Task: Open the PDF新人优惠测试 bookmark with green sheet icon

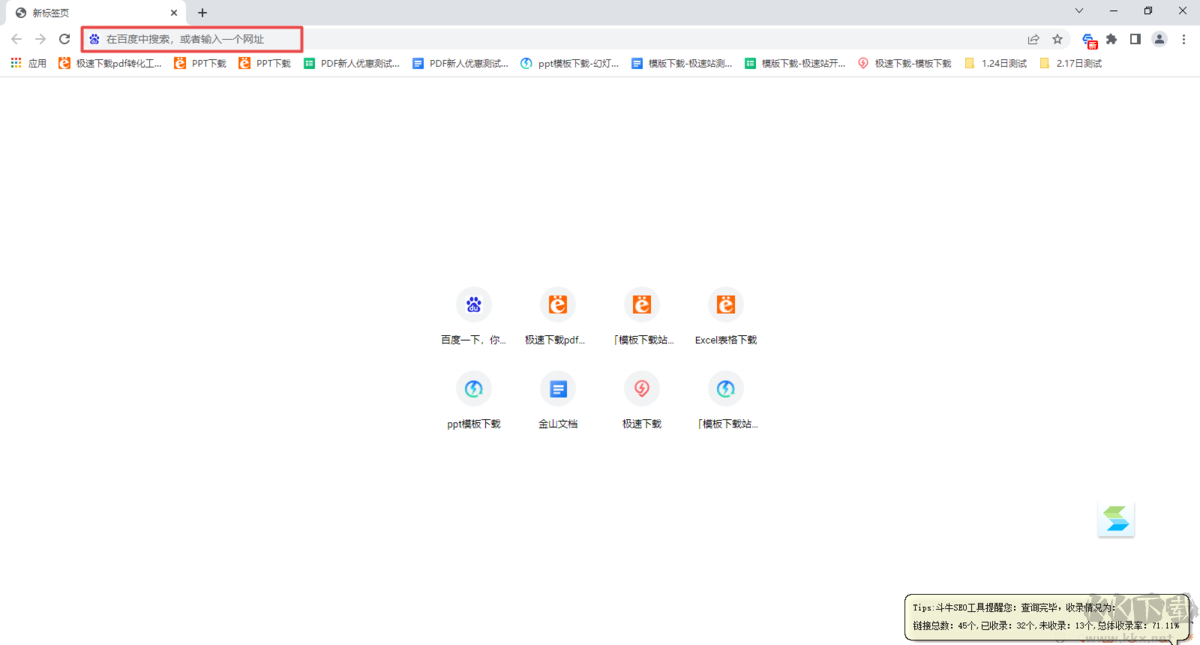Action: click(x=351, y=63)
